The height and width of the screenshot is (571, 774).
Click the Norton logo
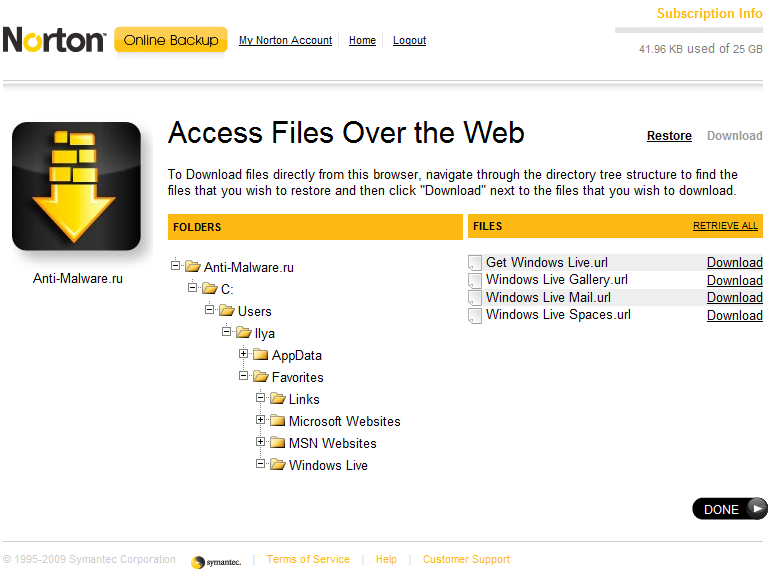point(54,40)
